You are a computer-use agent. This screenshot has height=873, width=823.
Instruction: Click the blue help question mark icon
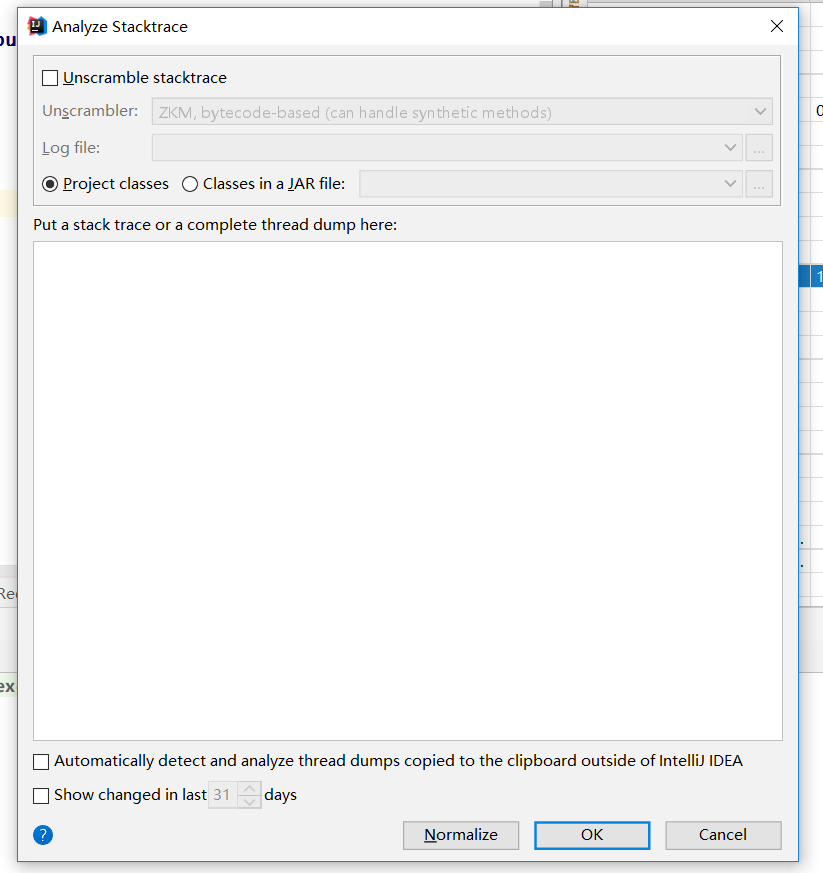[x=43, y=835]
